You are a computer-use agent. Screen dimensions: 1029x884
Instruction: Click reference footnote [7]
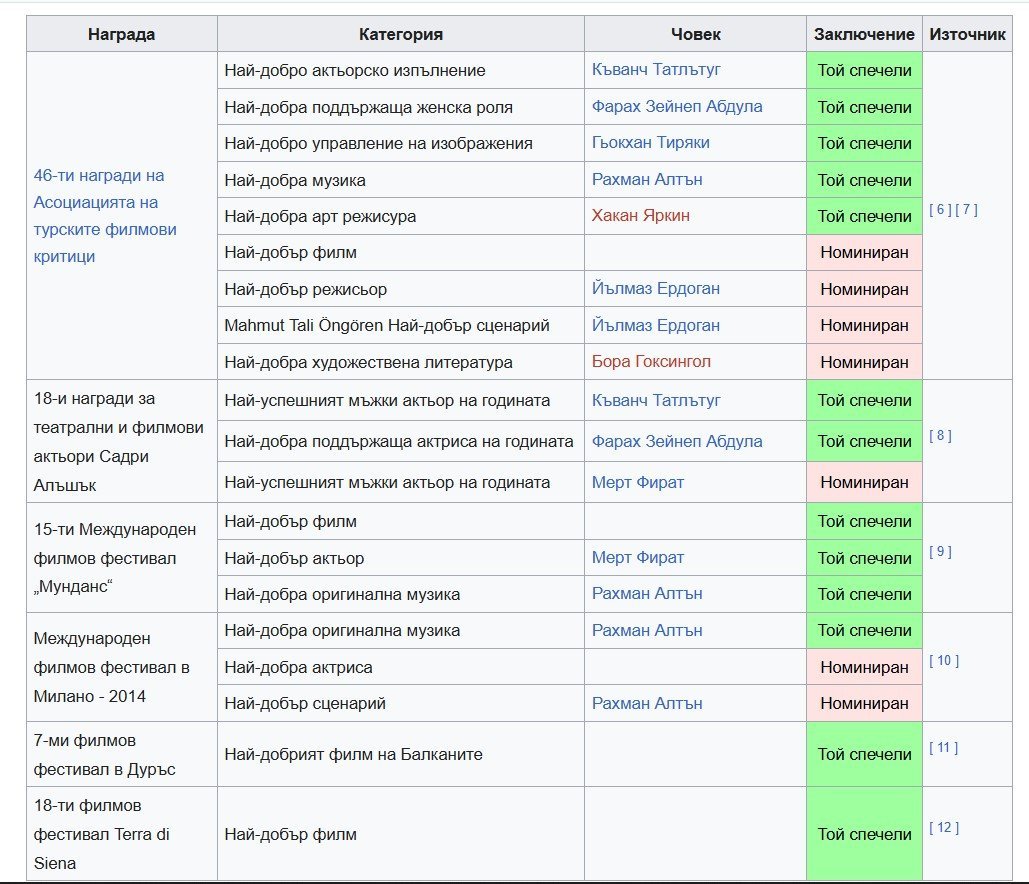point(966,210)
